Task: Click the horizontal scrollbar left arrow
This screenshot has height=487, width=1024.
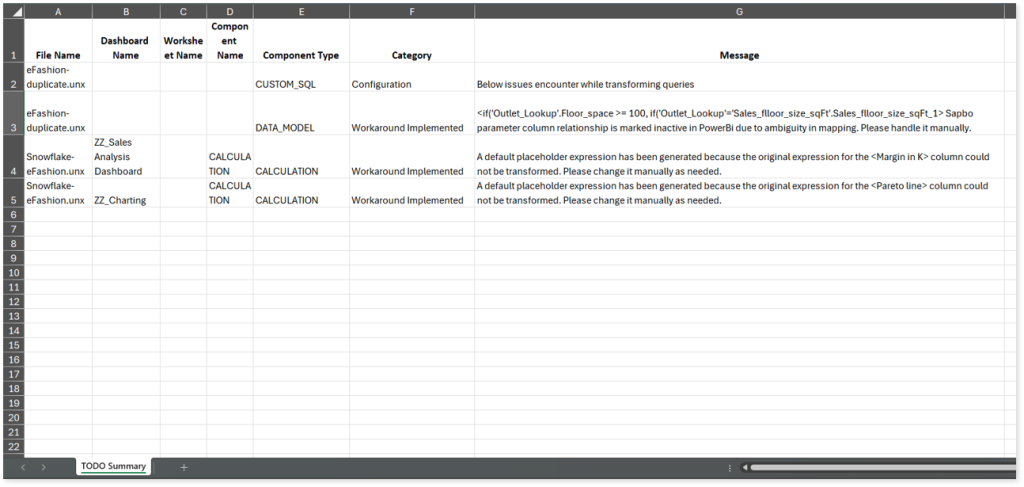Action: 744,467
